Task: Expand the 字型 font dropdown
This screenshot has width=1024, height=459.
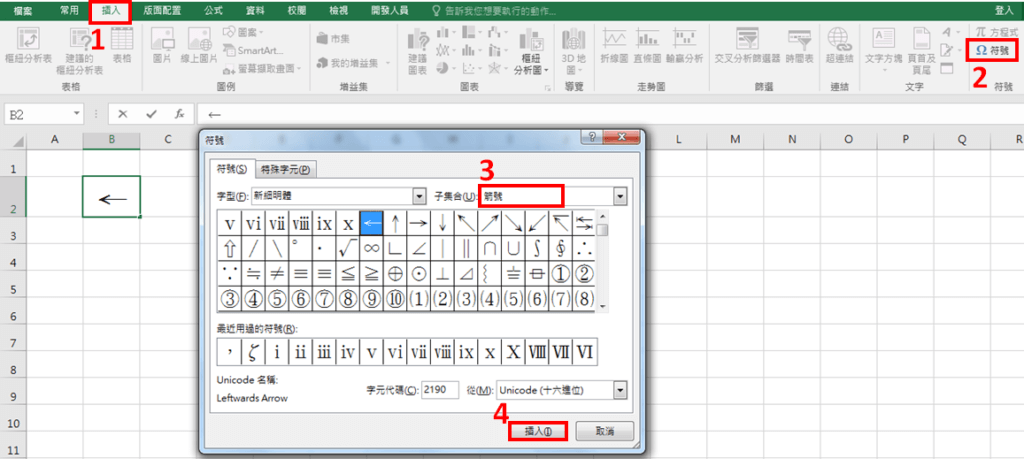Action: click(419, 196)
